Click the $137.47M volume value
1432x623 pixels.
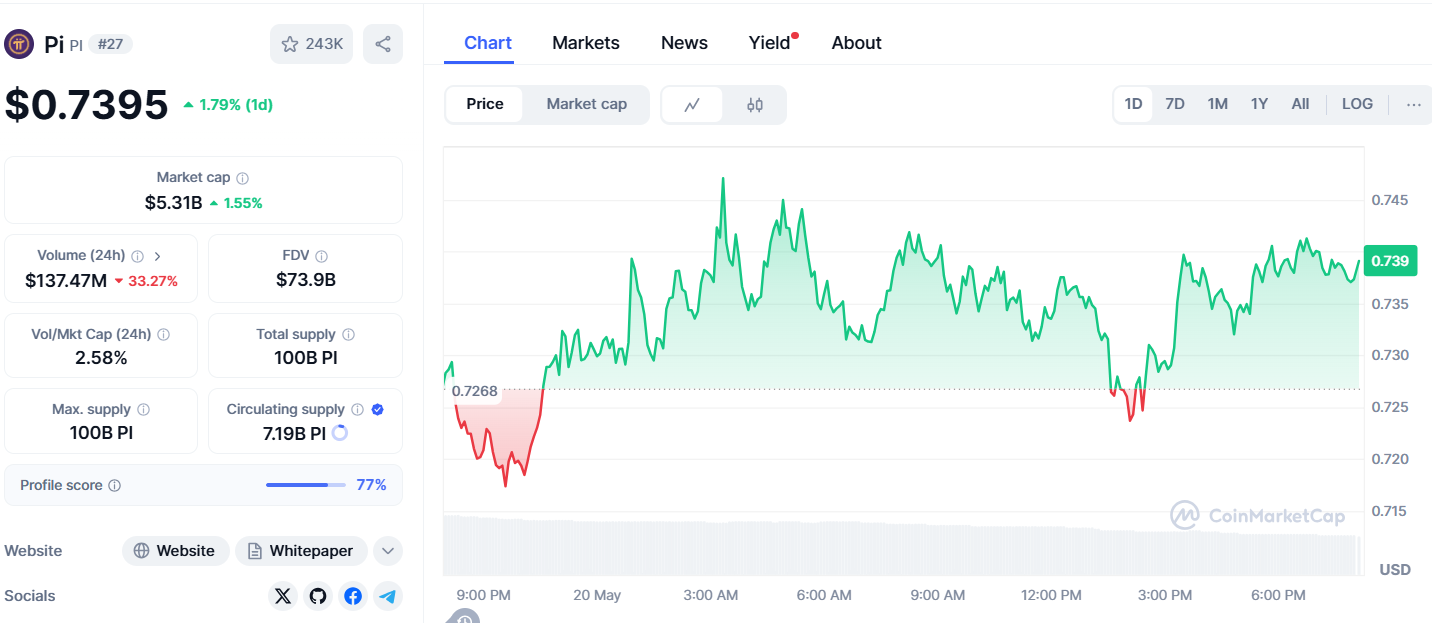(66, 281)
